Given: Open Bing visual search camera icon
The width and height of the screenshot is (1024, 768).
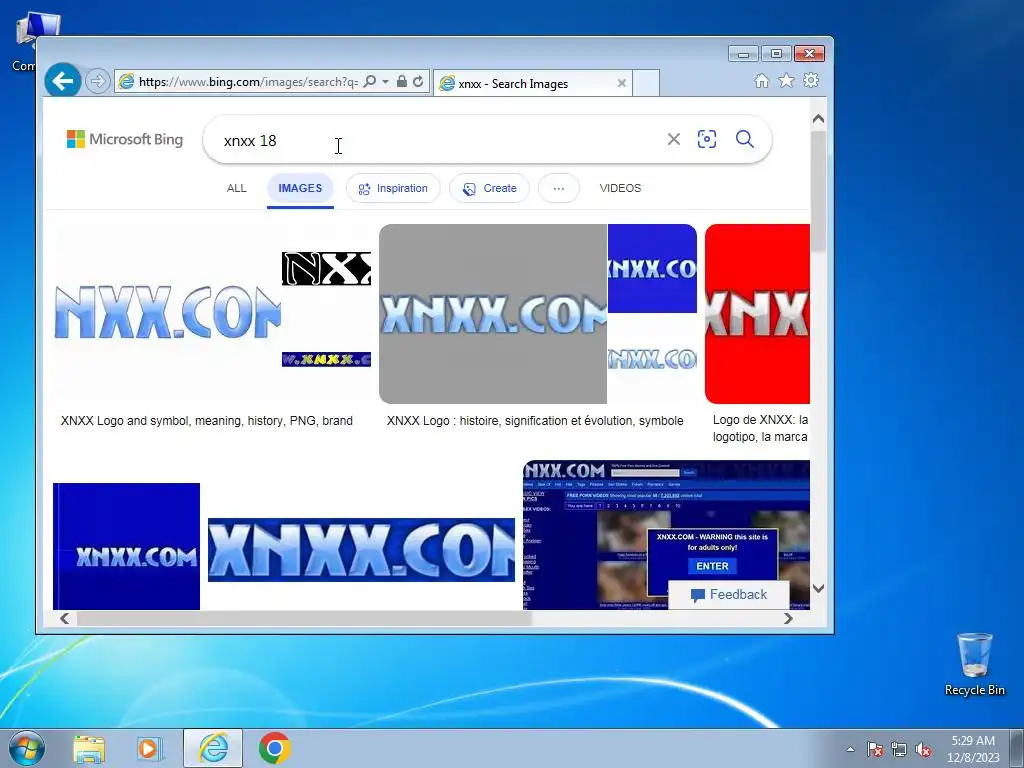Looking at the screenshot, I should 707,139.
